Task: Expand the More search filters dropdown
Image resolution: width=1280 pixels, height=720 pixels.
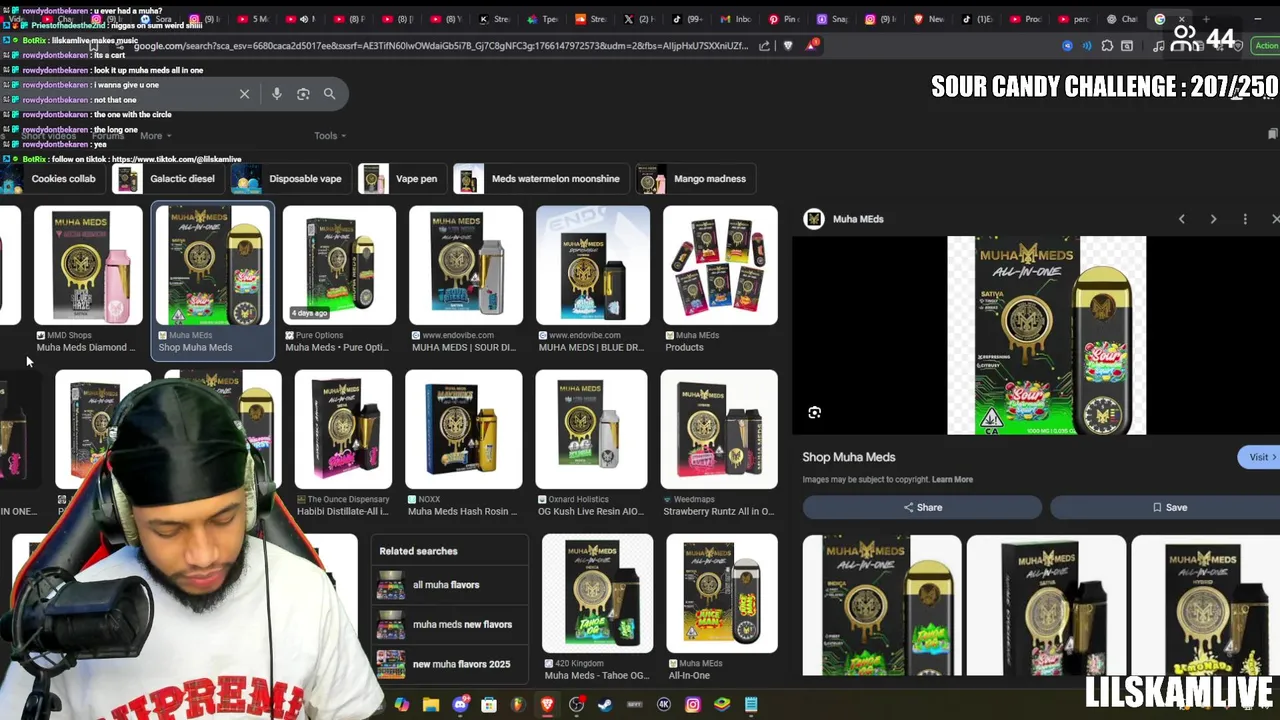Action: (156, 136)
